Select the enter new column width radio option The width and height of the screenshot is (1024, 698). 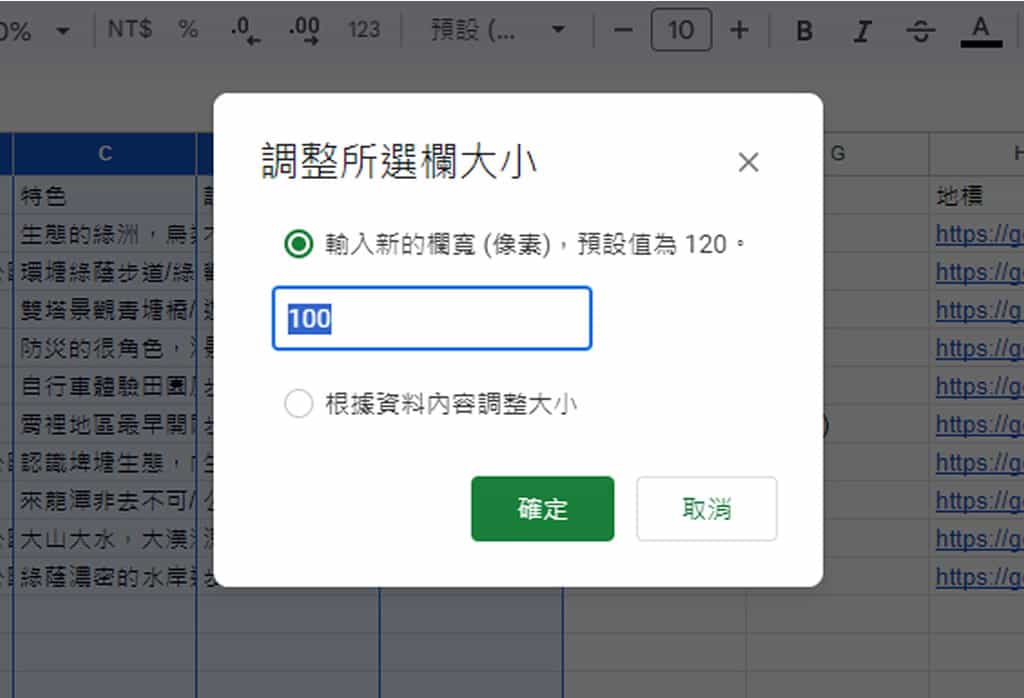[298, 244]
